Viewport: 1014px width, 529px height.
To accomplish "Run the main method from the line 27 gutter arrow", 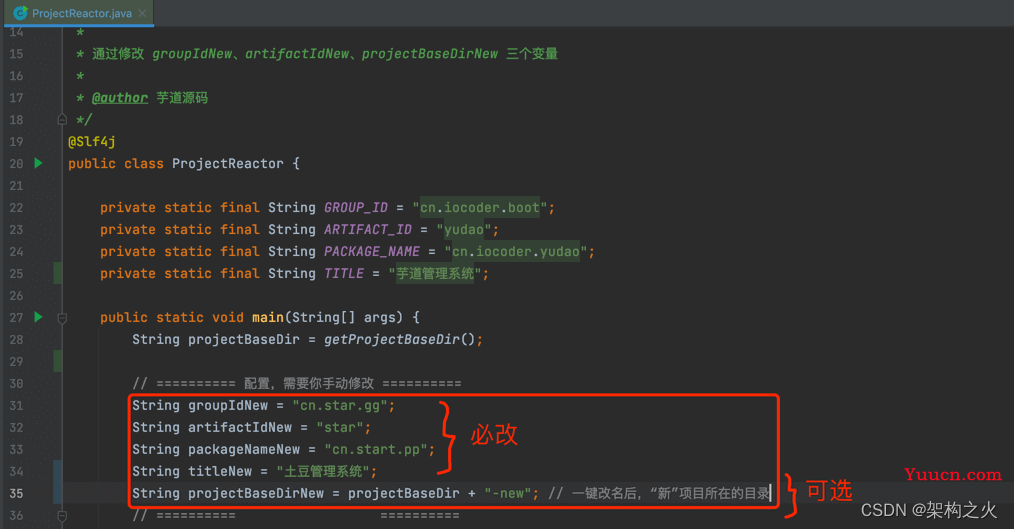I will coord(38,317).
